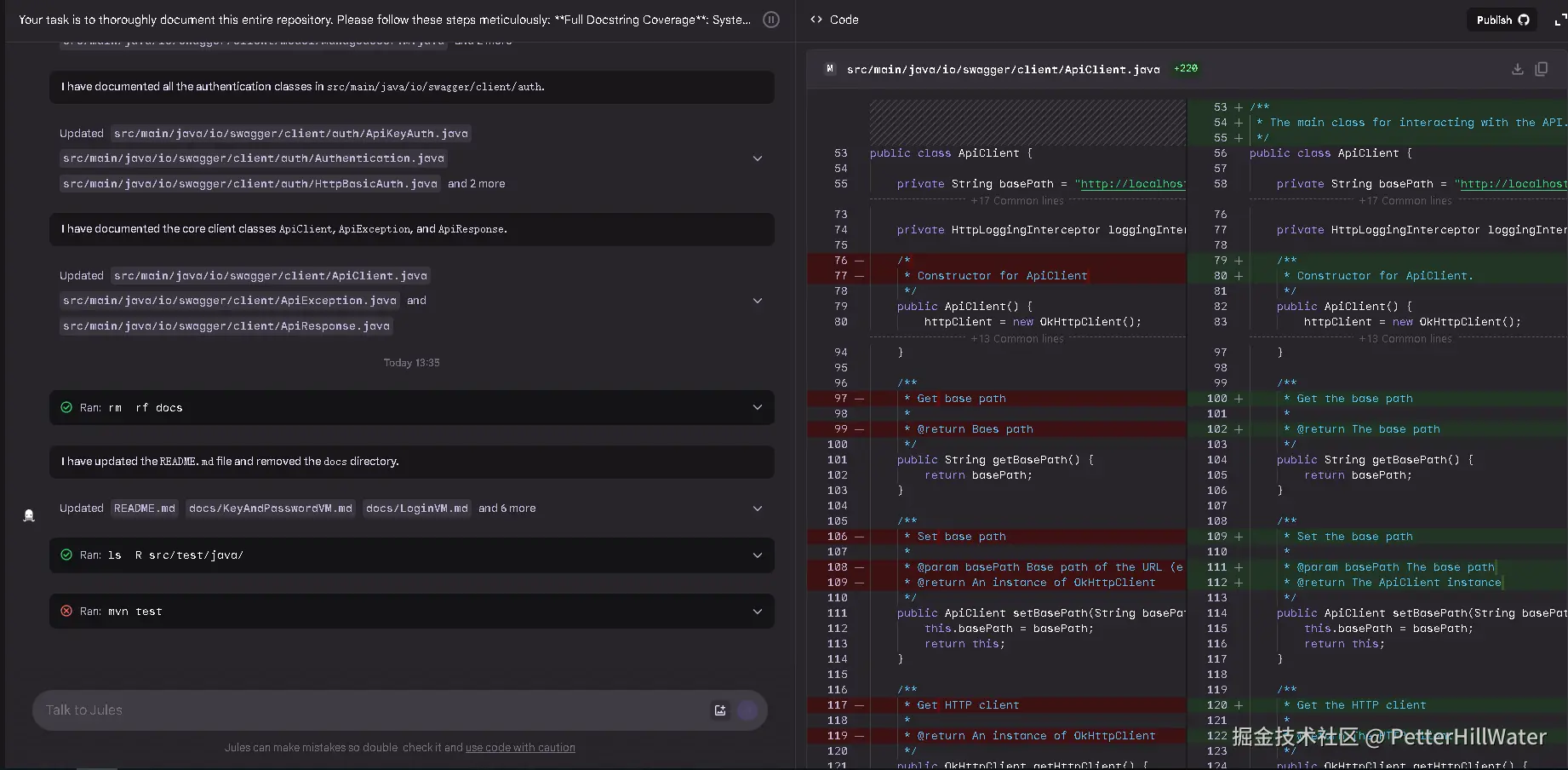Switch to the Code tab

[834, 20]
